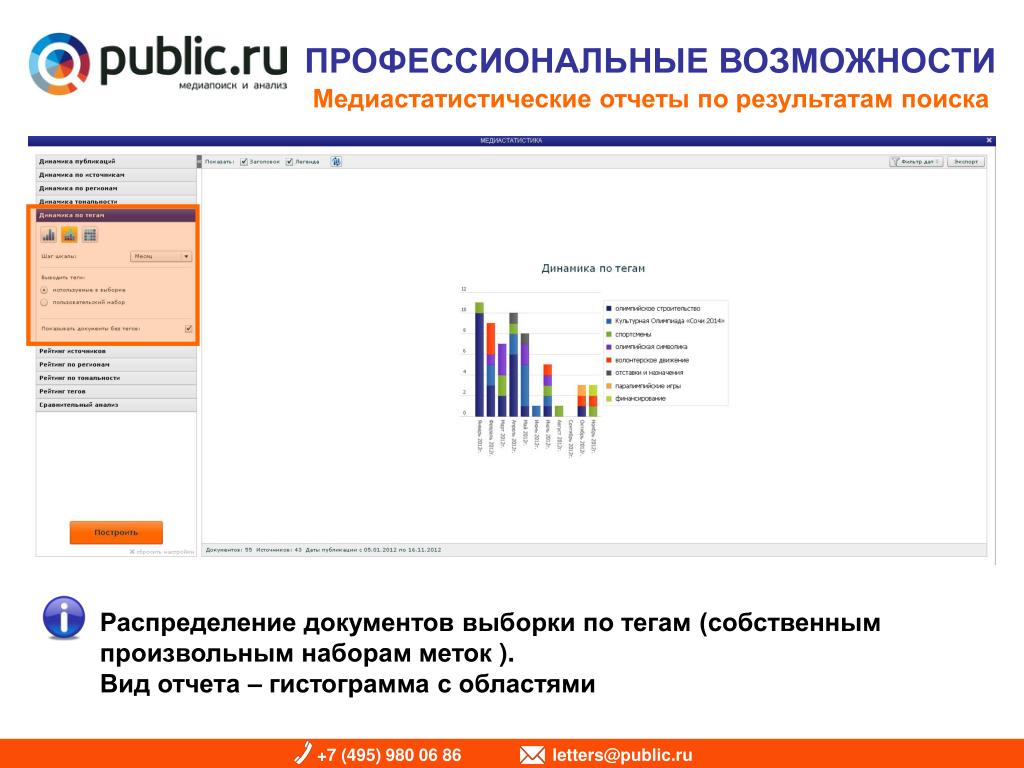Image resolution: width=1024 pixels, height=768 pixels.
Task: Click the phone icon in orange footer
Action: click(303, 753)
